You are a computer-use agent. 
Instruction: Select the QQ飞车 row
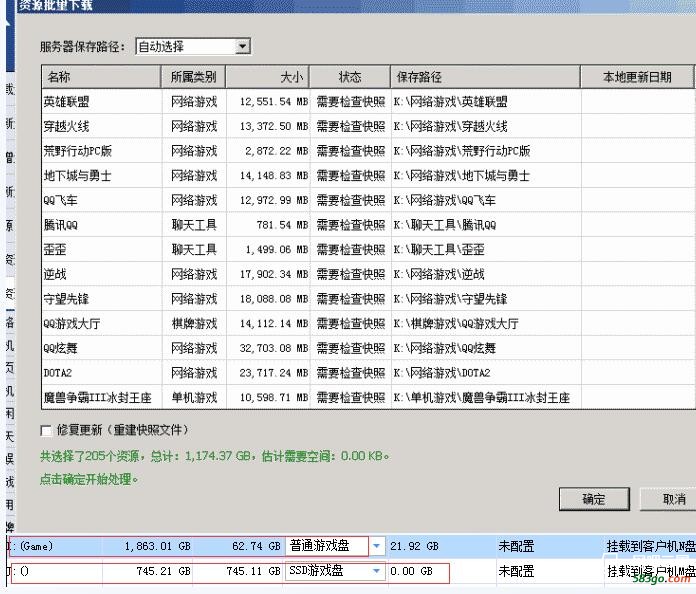click(368, 200)
